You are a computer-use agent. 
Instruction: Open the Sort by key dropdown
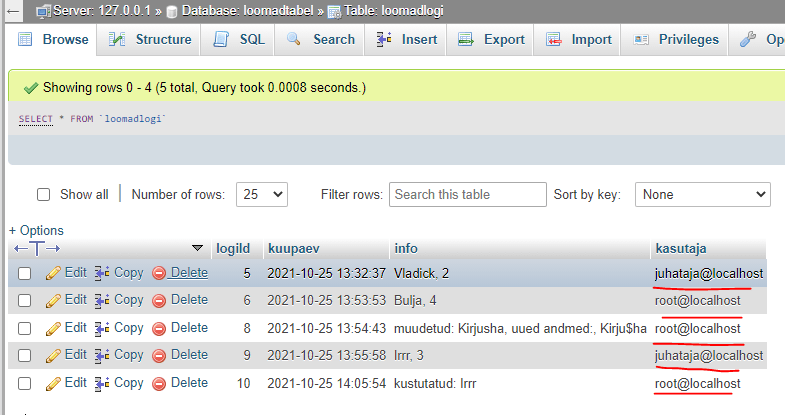coord(701,195)
